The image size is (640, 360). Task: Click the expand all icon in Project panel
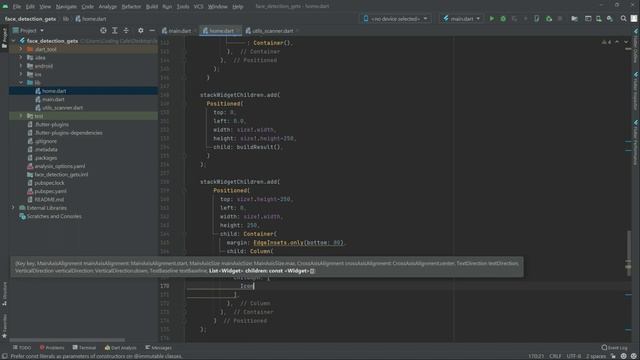[115, 31]
